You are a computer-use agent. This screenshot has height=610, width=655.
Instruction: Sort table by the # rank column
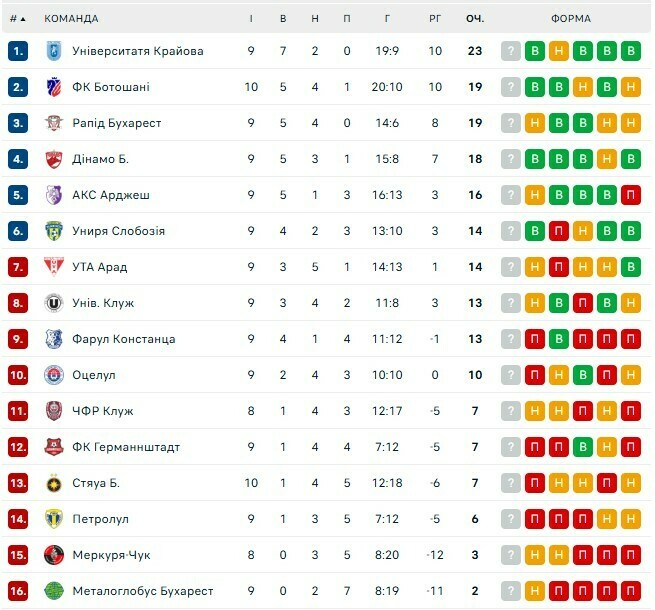(x=17, y=18)
